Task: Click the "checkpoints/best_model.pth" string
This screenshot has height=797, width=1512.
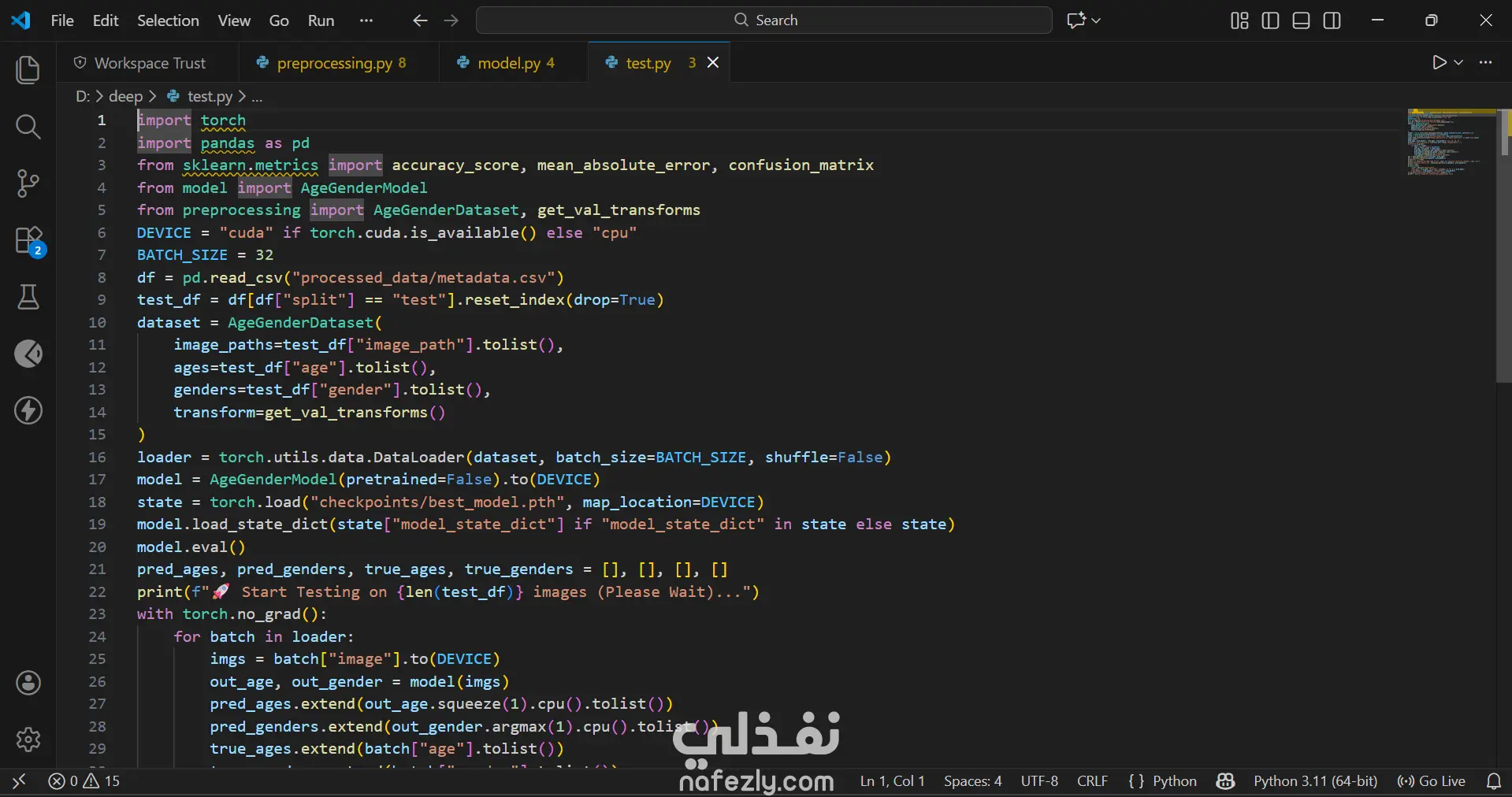Action: click(437, 502)
